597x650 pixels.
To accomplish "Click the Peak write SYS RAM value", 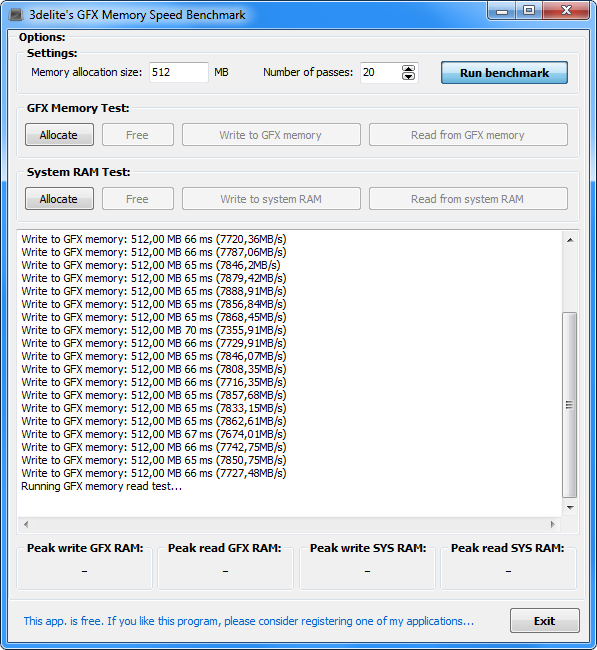I will (x=367, y=572).
